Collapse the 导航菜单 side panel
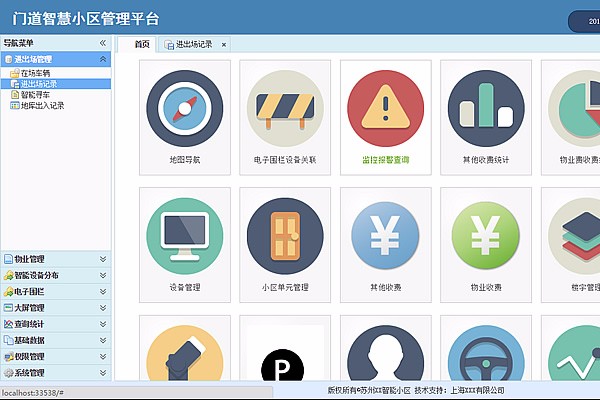The image size is (600, 400). pos(103,43)
